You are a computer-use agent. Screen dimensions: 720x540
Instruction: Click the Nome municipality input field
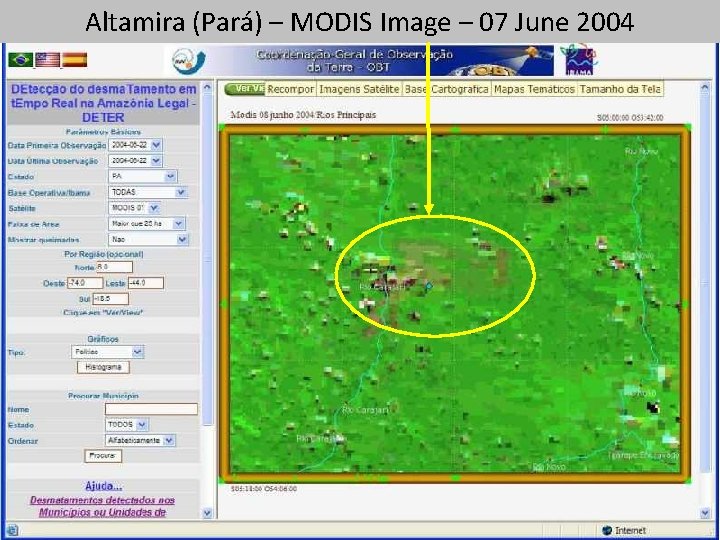point(152,409)
